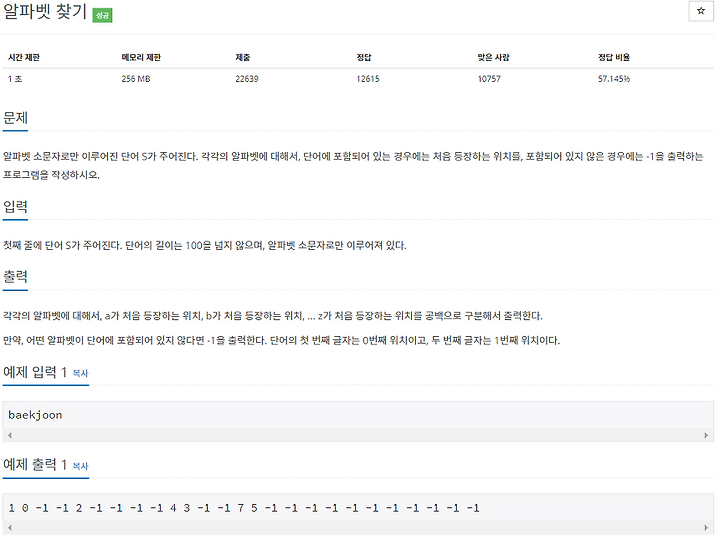Click the 알파벳 찾기 problem title
The image size is (720, 540).
pyautogui.click(x=45, y=12)
